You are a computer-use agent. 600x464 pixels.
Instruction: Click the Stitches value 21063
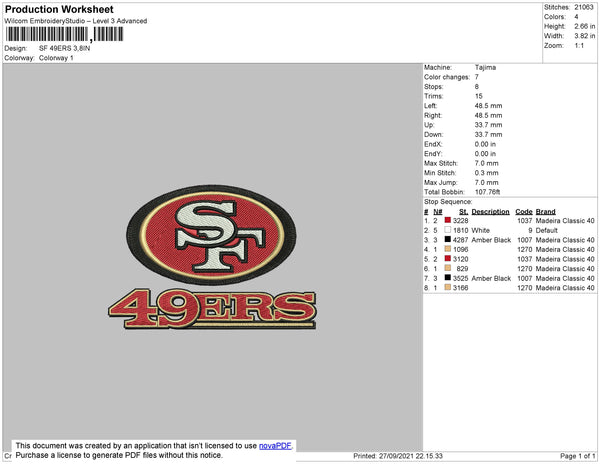point(584,7)
